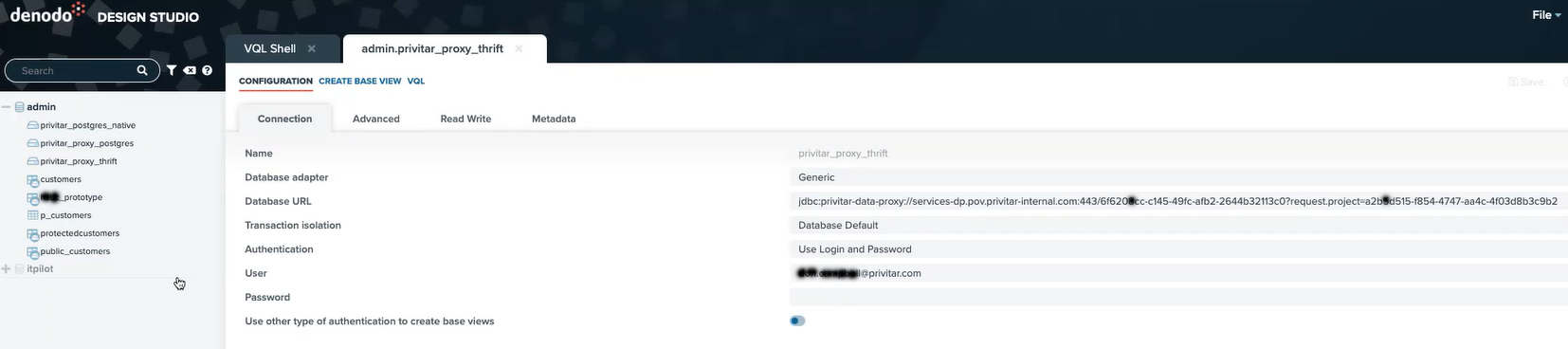This screenshot has width=1568, height=349.
Task: Click the Database URL label
Action: click(x=278, y=201)
